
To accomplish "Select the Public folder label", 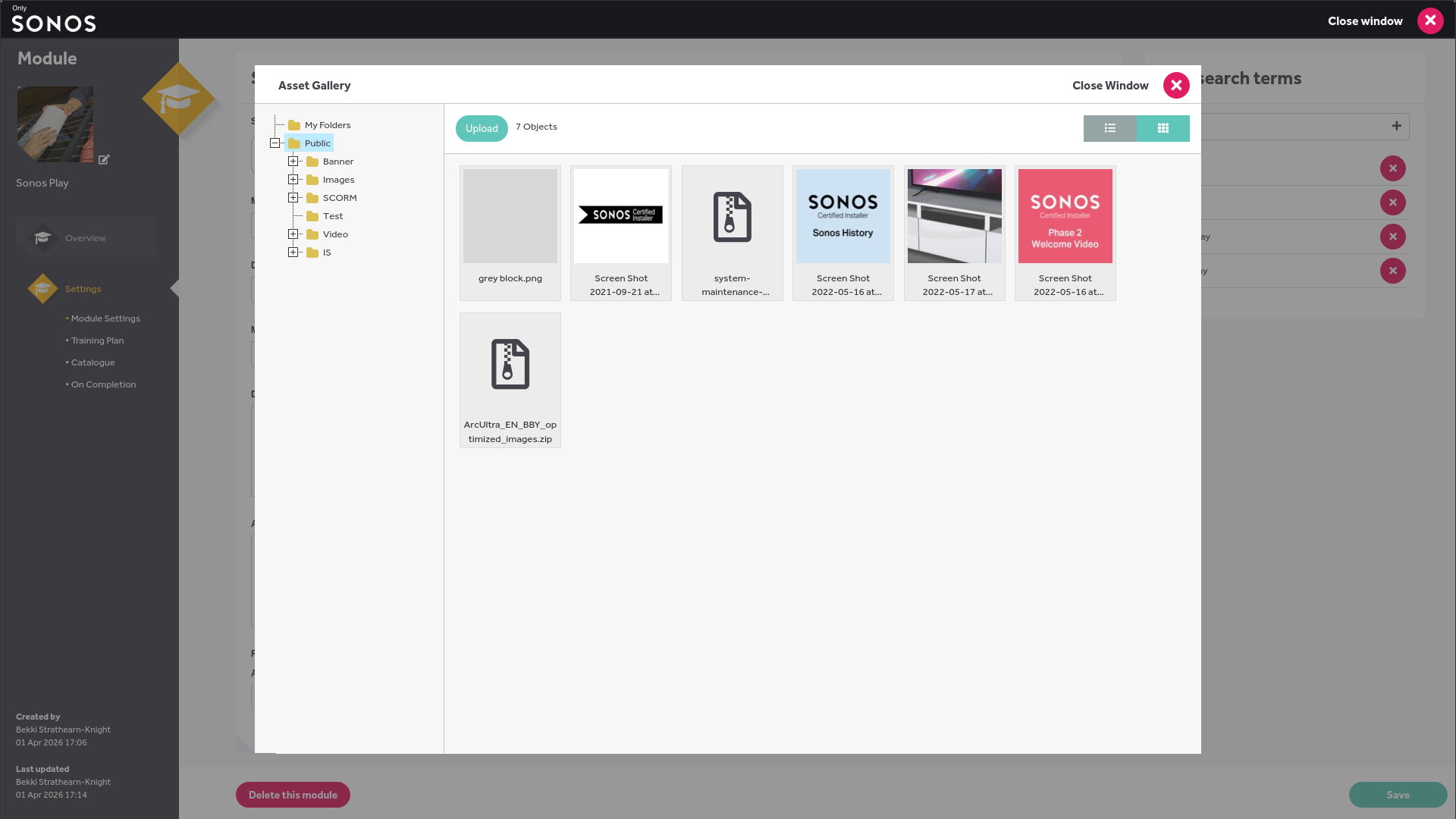I will pyautogui.click(x=309, y=143).
